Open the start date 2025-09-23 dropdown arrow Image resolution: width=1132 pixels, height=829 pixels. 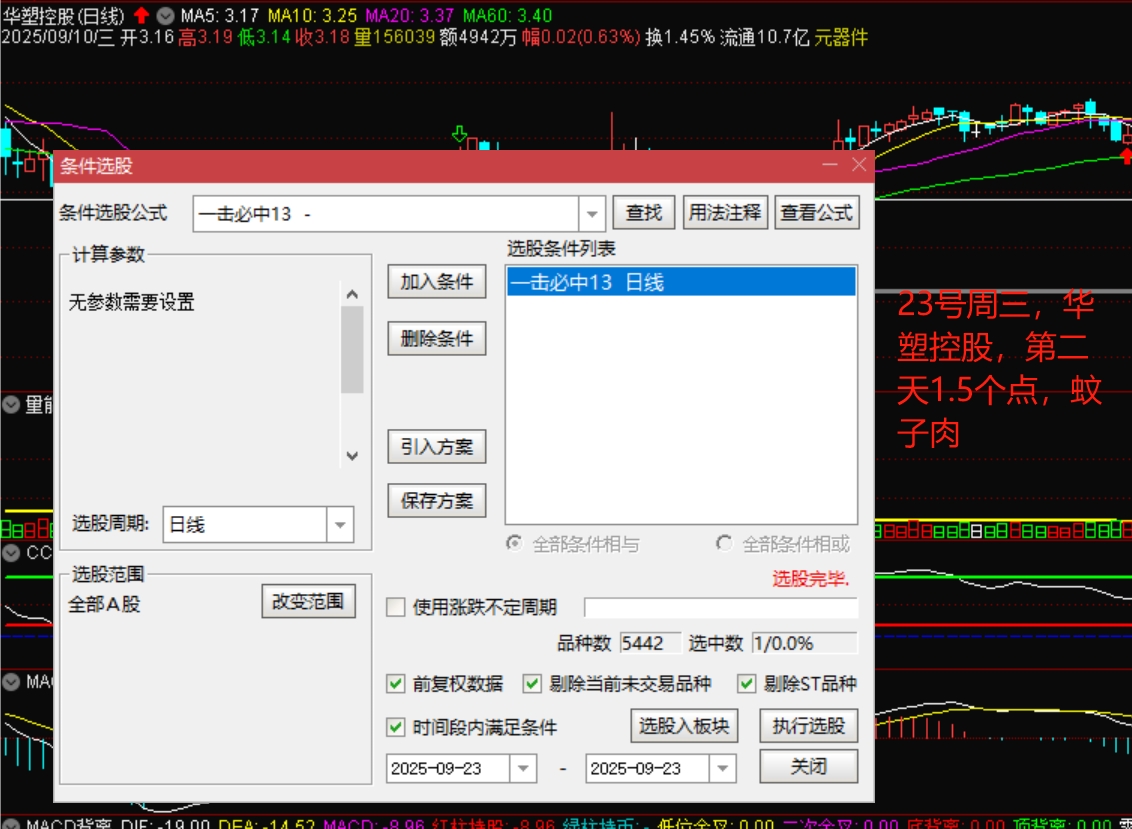point(523,768)
